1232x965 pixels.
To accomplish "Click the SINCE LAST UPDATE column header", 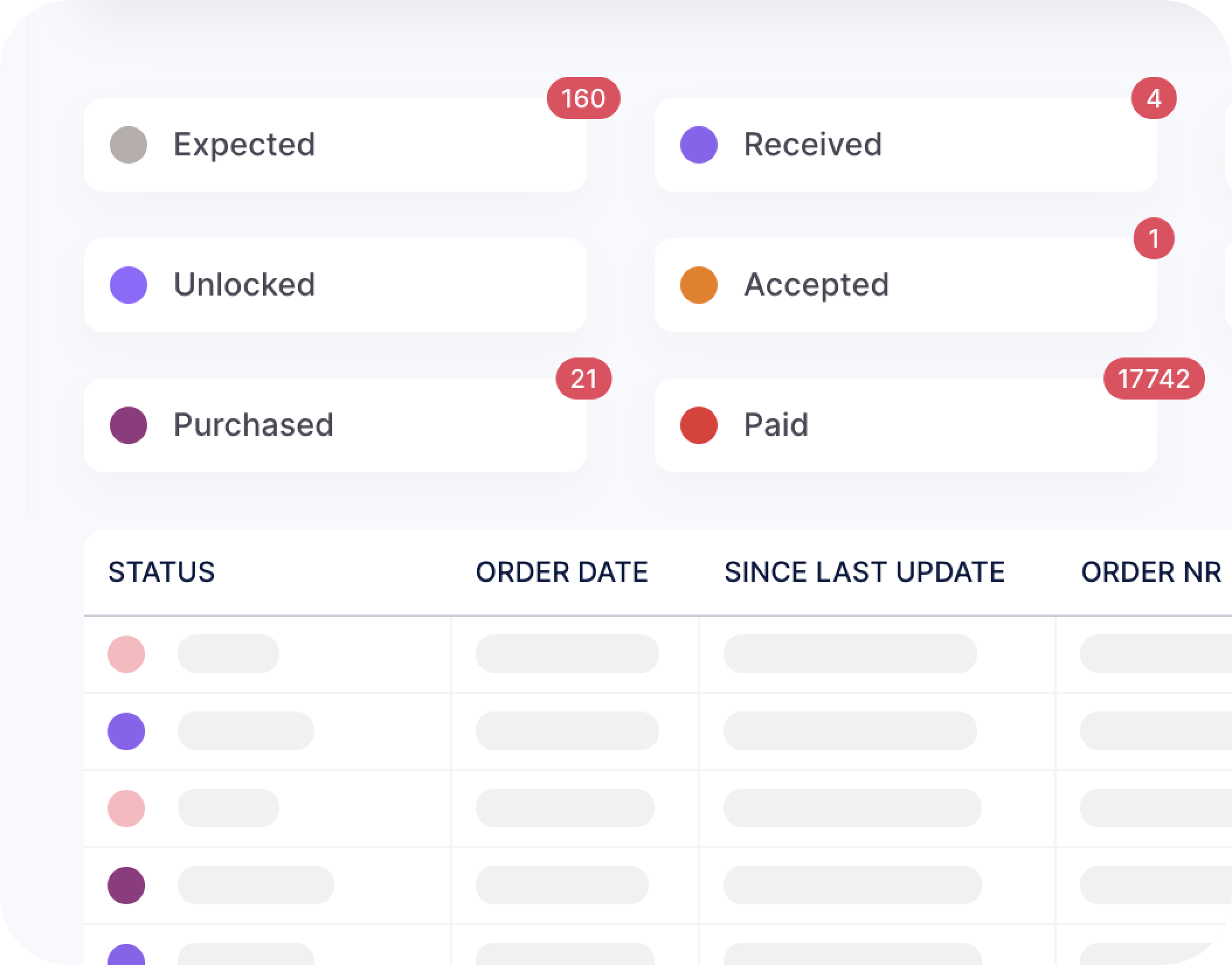I will point(864,572).
